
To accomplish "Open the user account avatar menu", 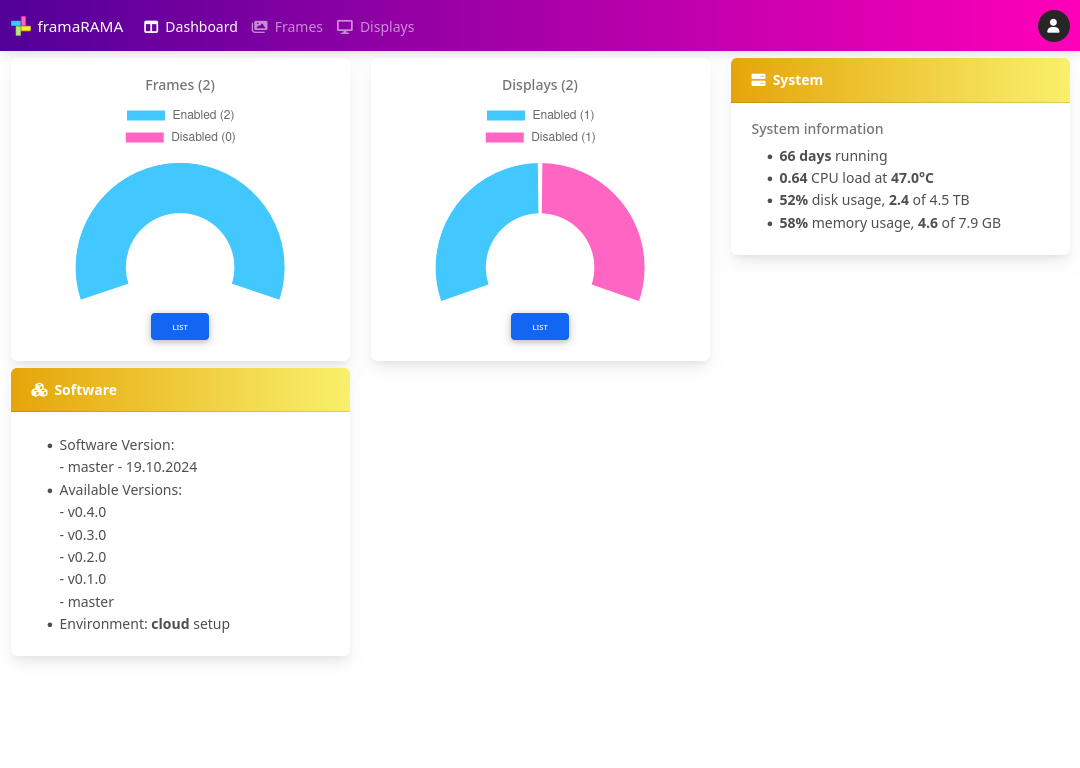I will [1053, 26].
